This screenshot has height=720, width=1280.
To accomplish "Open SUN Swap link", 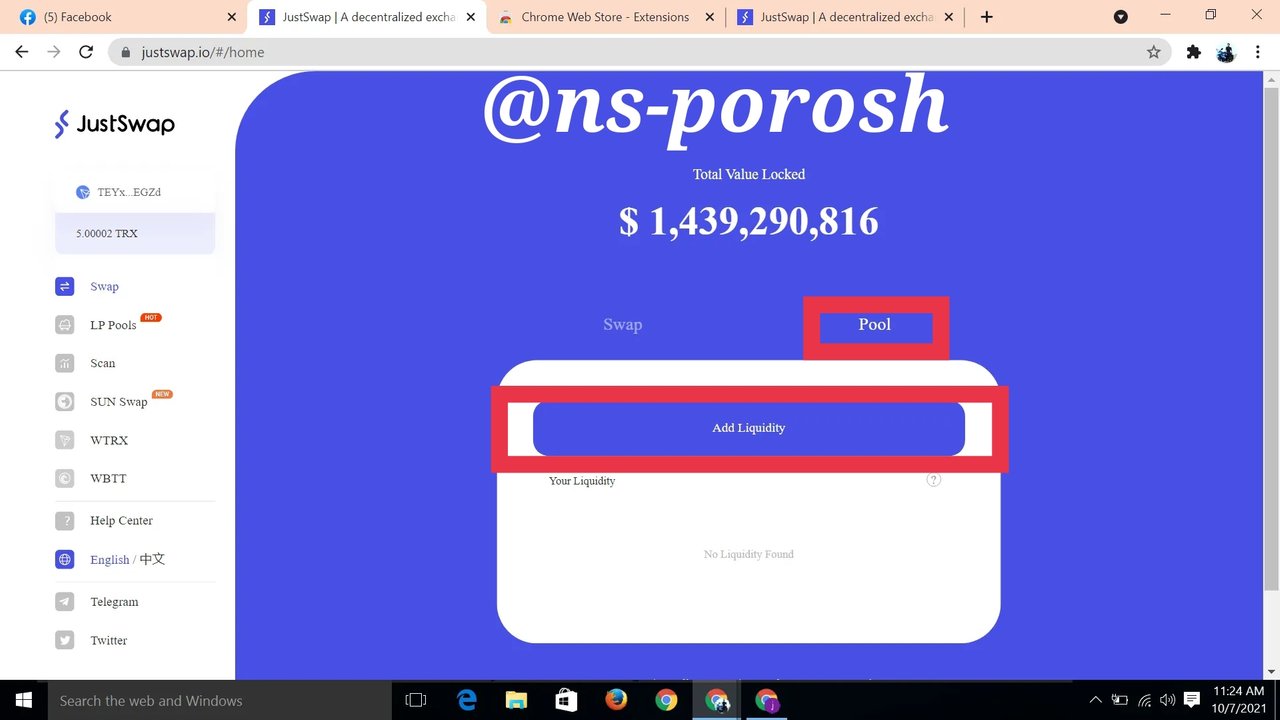I will tap(119, 402).
